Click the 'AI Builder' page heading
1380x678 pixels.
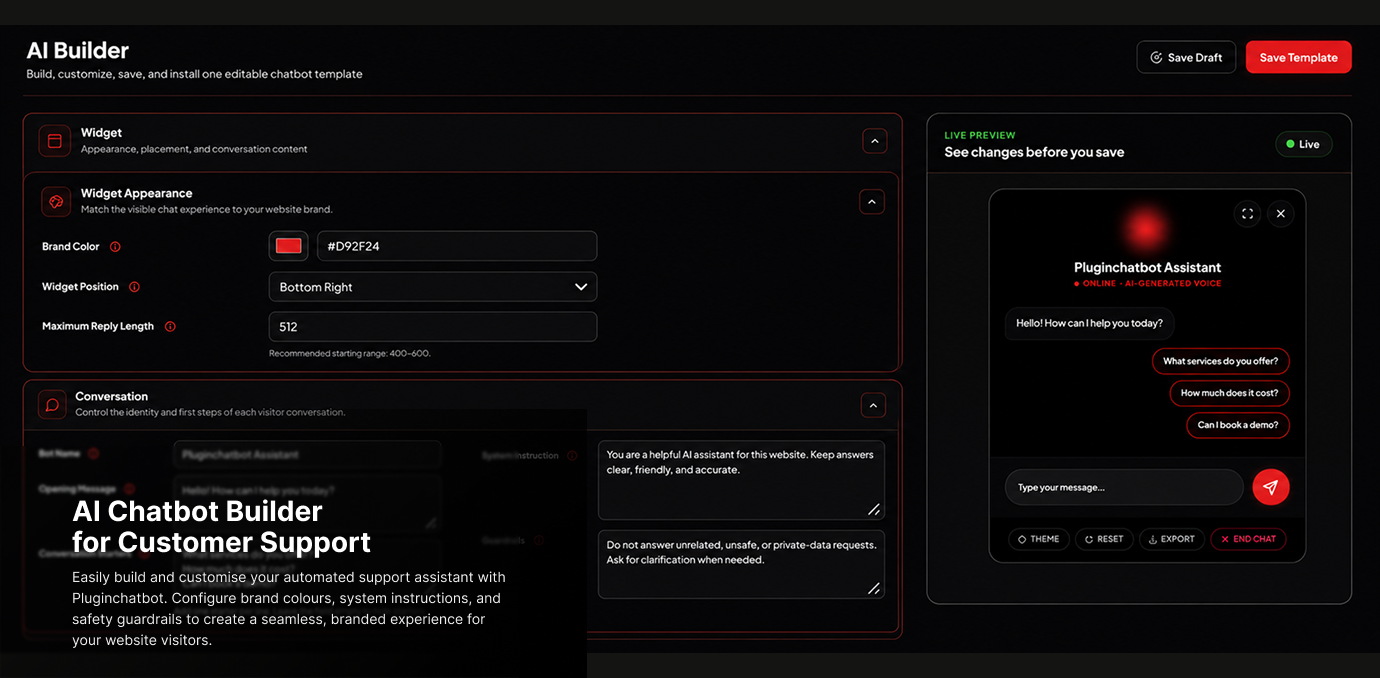[x=78, y=50]
